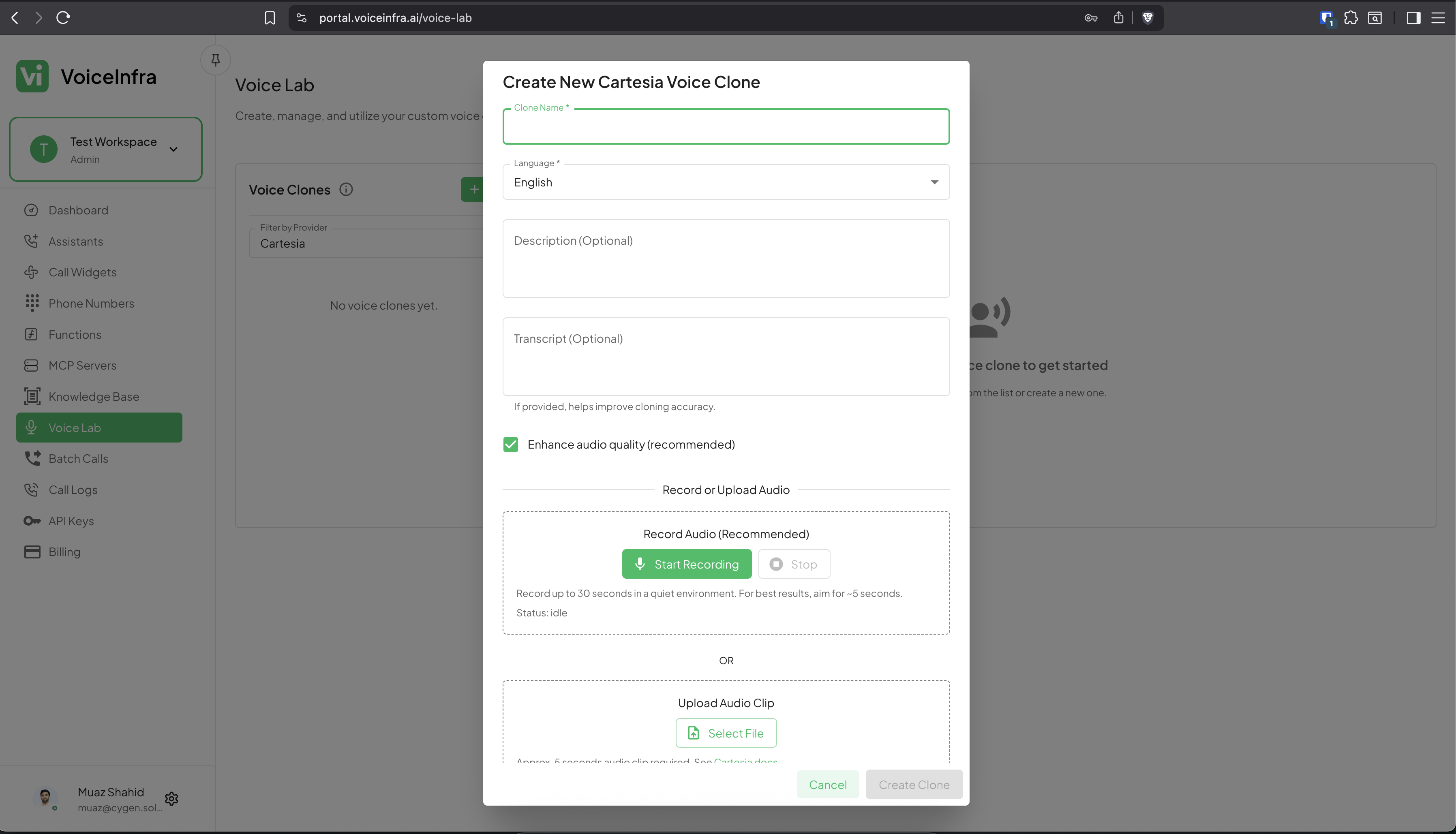Open site settings icon in address bar

point(302,18)
